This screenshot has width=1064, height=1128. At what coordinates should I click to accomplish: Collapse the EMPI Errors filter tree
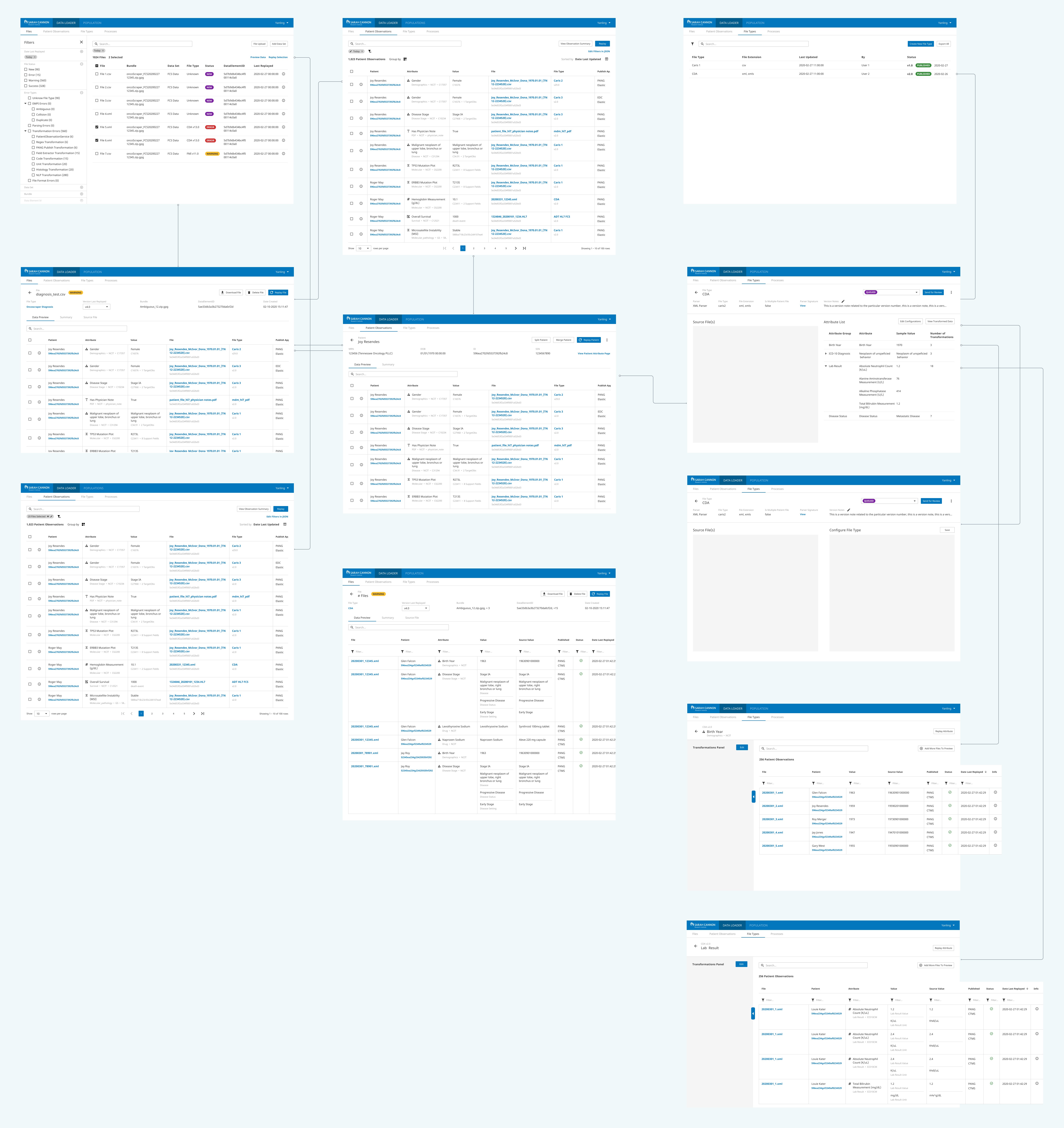point(26,103)
